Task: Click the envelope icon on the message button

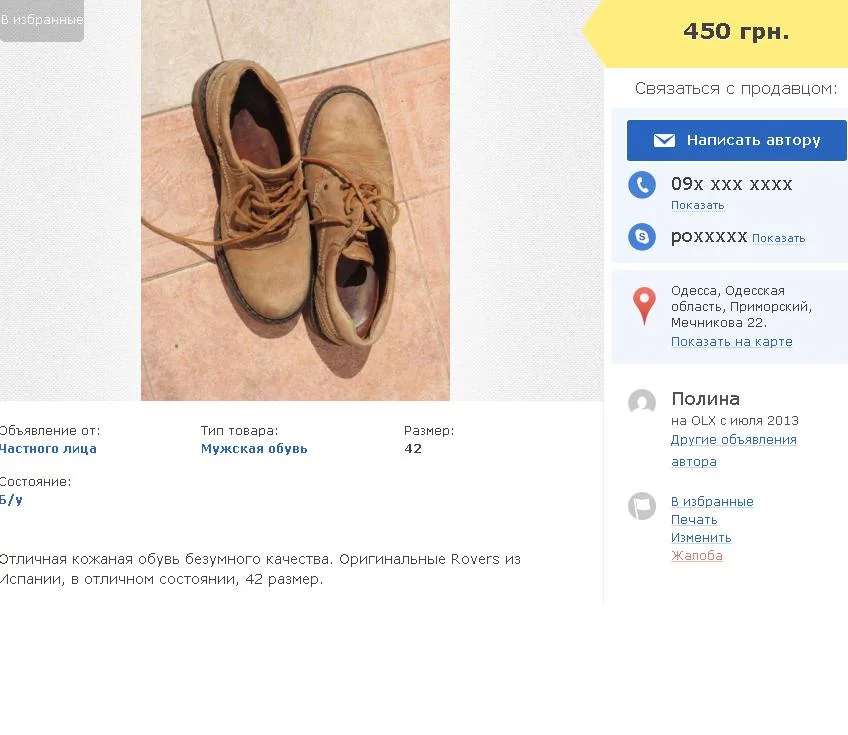Action: click(x=664, y=141)
